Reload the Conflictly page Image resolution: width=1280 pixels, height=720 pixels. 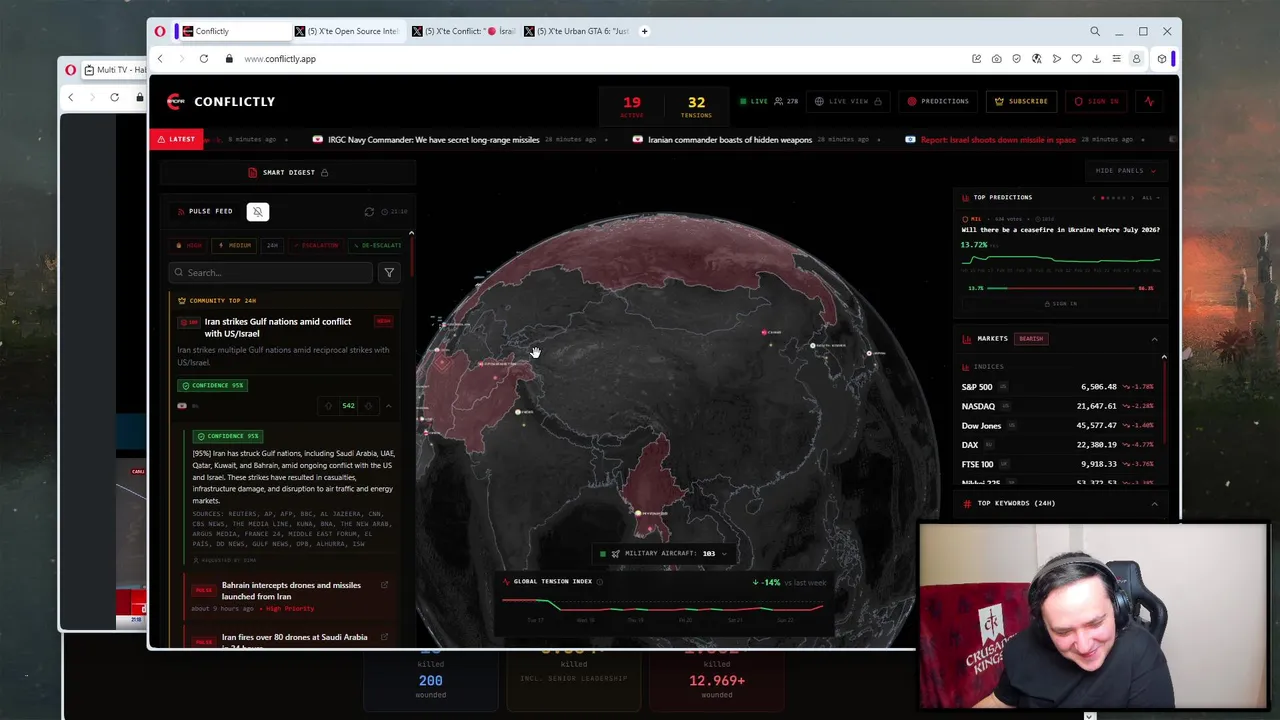coord(203,59)
